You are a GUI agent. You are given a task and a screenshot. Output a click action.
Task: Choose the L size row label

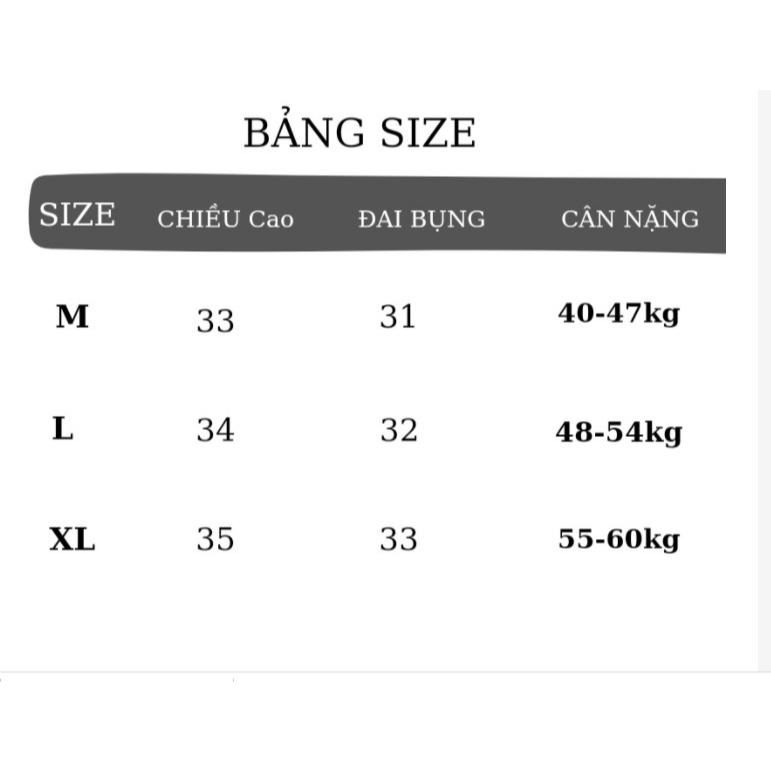tap(63, 428)
